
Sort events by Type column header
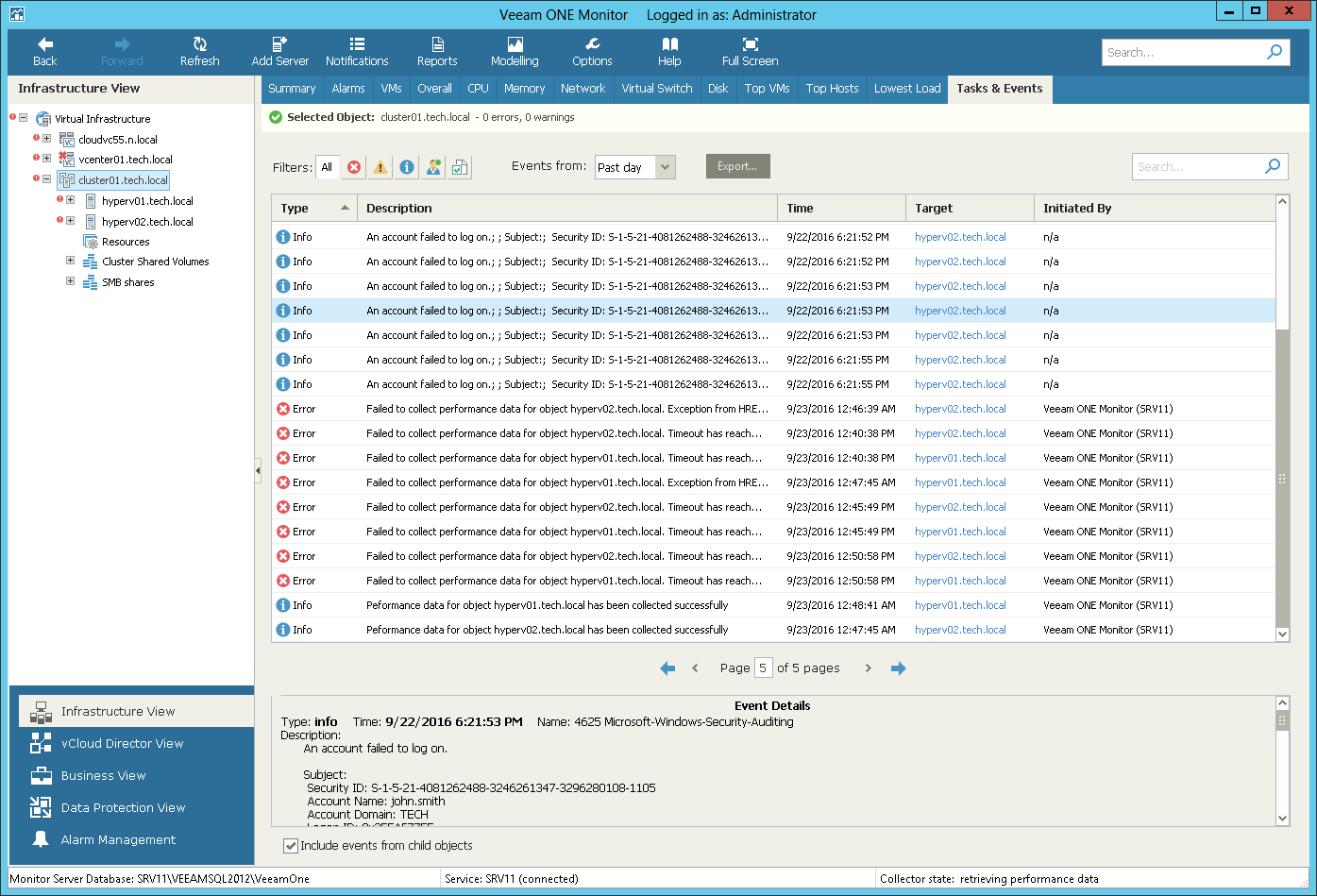(x=314, y=209)
